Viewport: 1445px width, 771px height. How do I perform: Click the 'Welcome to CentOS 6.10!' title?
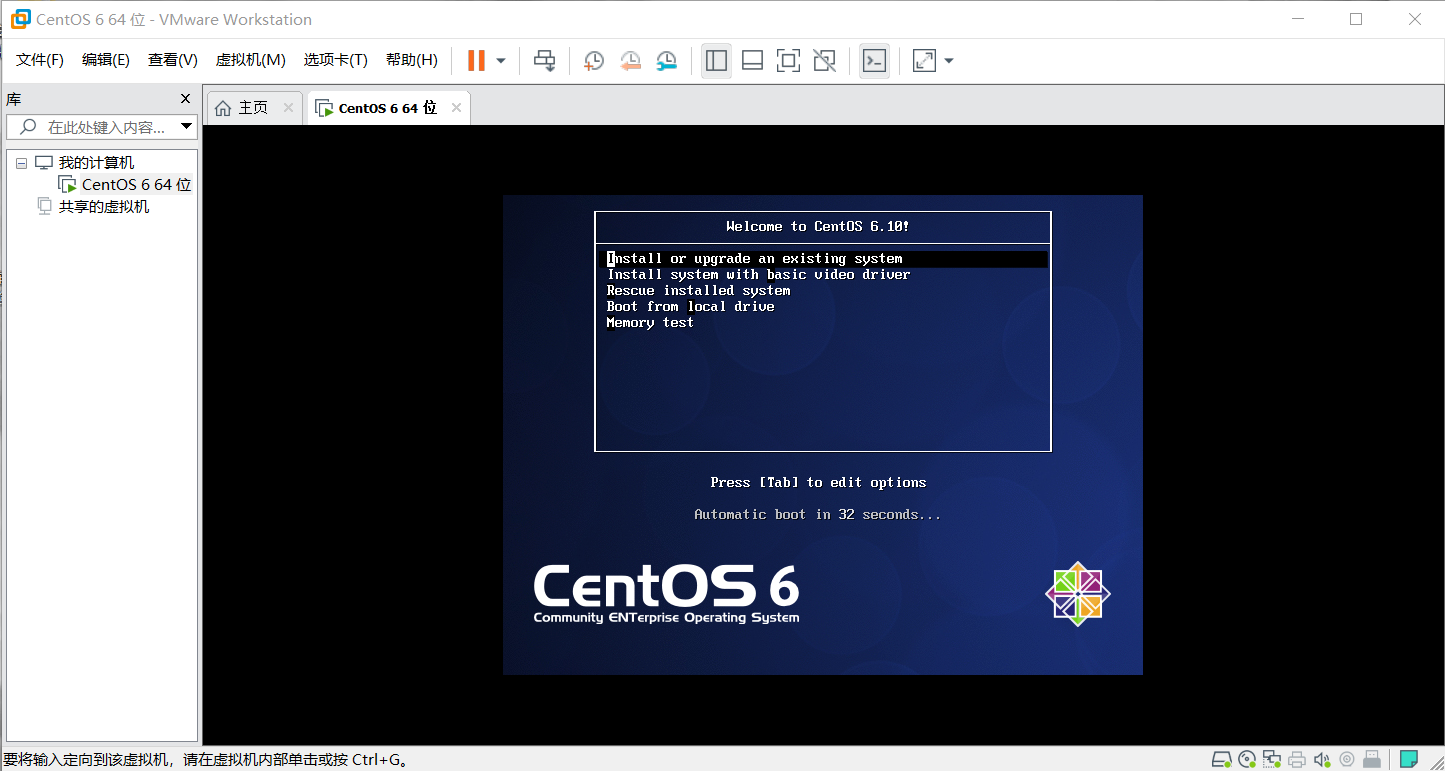click(x=818, y=227)
